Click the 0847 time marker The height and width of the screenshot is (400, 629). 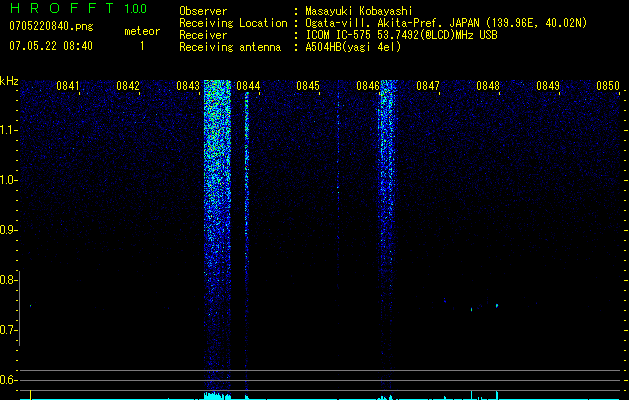428,86
